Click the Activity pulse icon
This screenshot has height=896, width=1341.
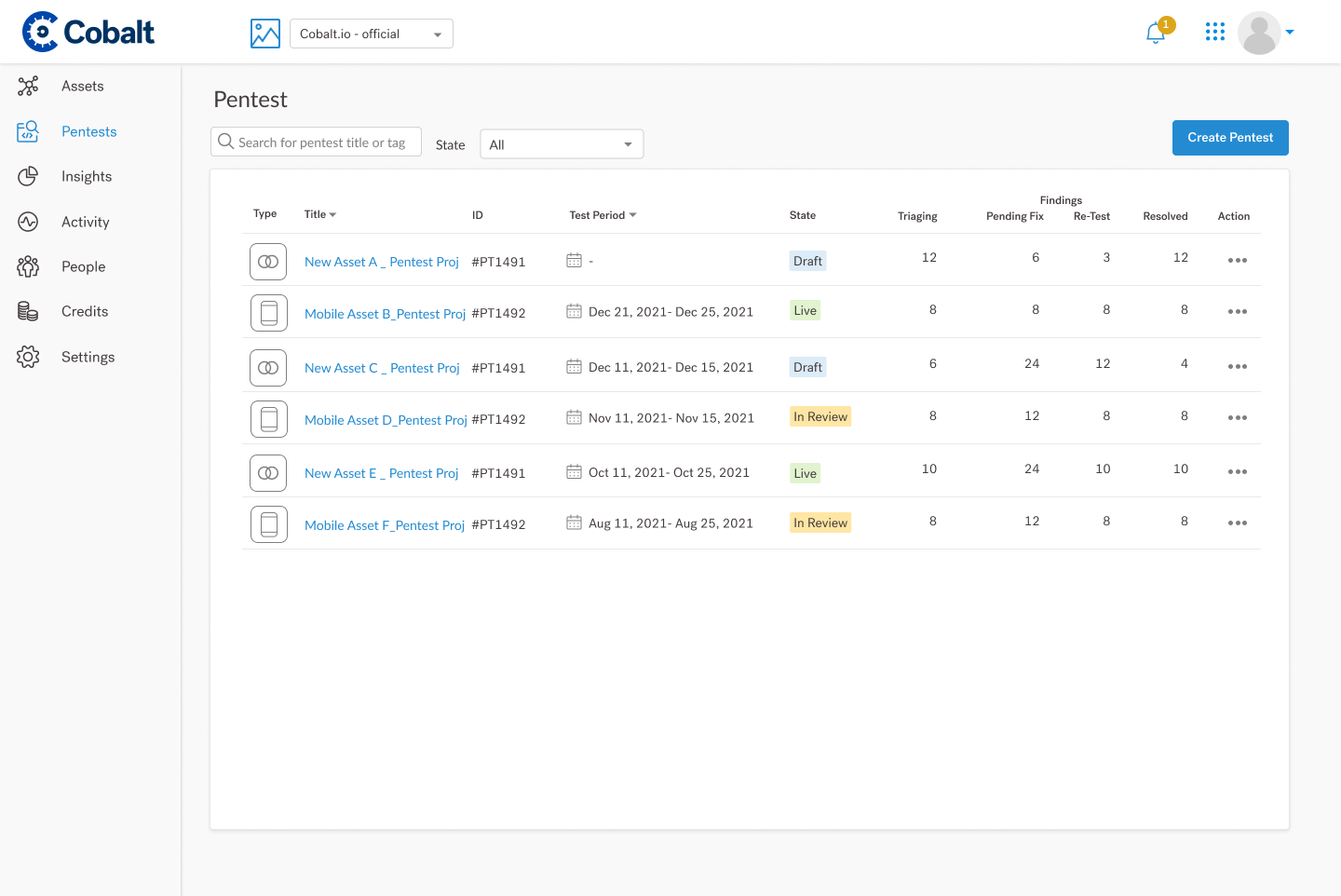pos(28,222)
